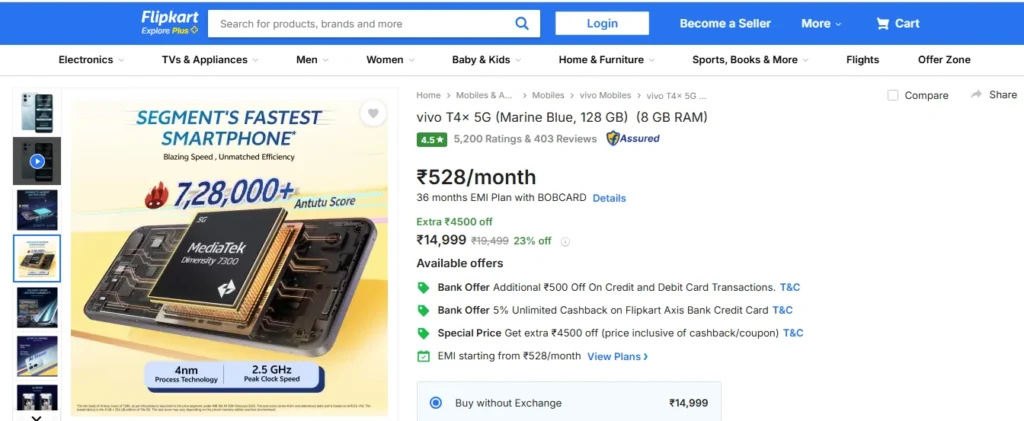Viewport: 1024px width, 421px height.
Task: Expand the Baby & Kids dropdown
Action: (487, 59)
